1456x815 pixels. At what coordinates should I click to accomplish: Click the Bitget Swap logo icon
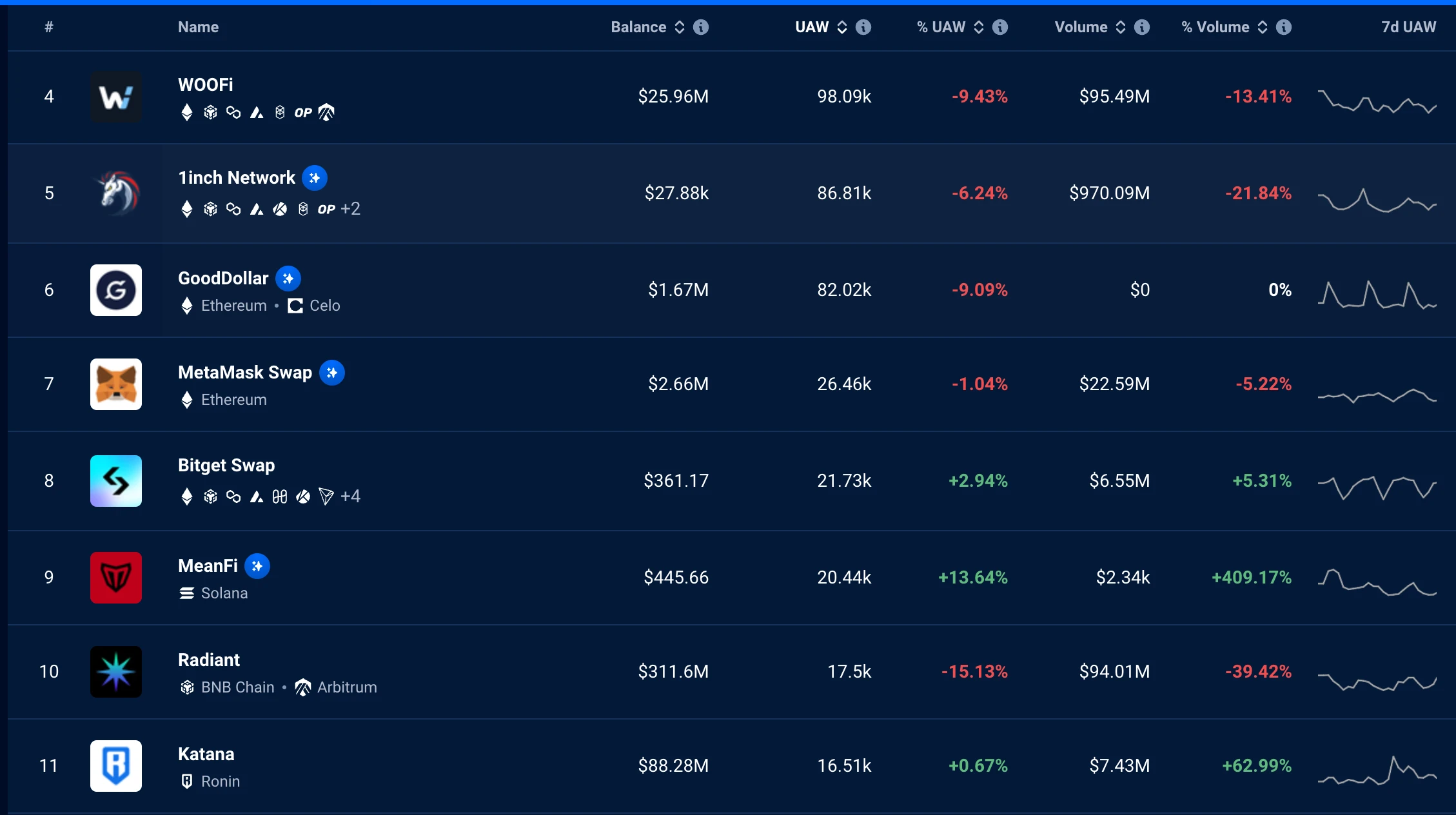pos(116,481)
